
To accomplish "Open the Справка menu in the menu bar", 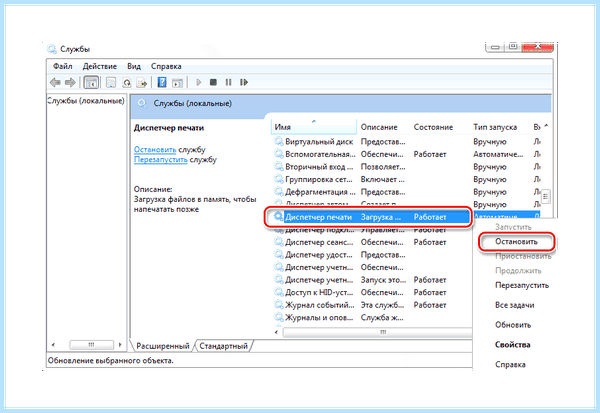I will click(166, 66).
